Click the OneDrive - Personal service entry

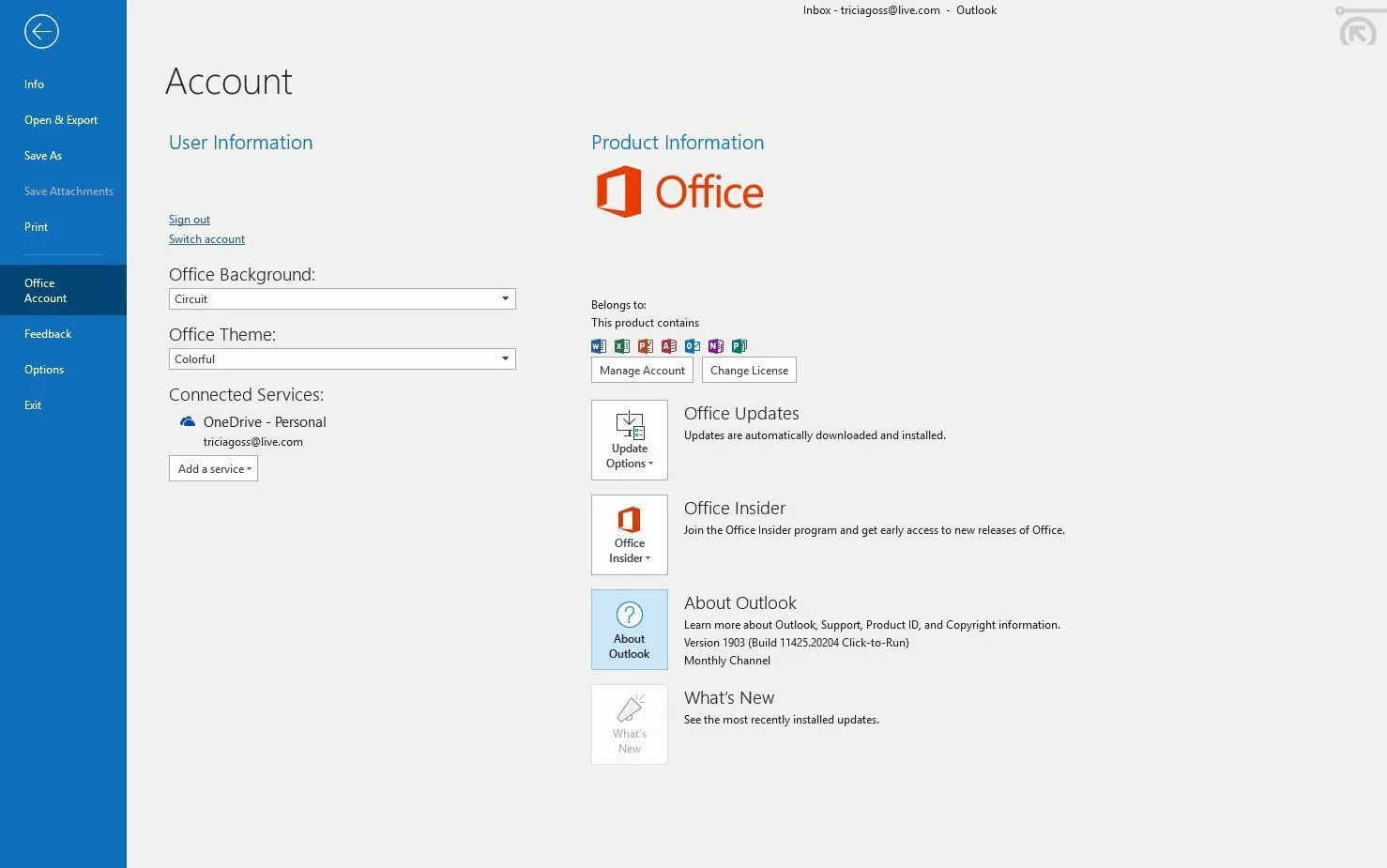click(265, 422)
